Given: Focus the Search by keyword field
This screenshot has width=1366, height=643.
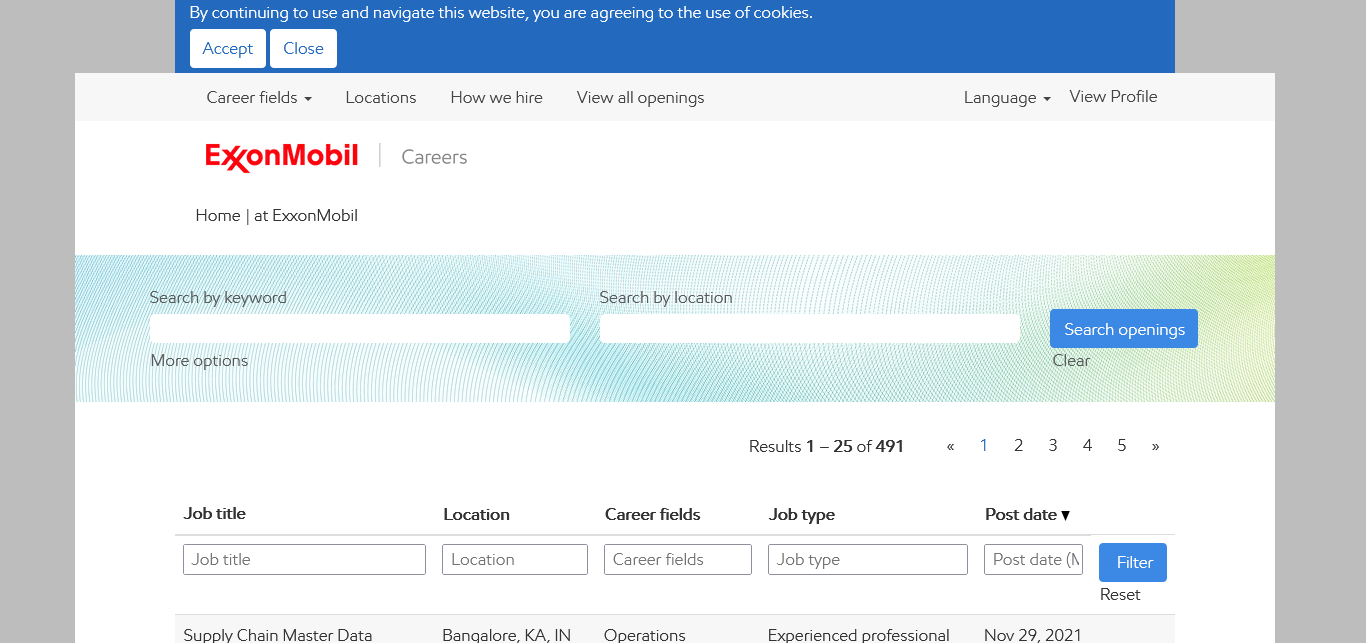Looking at the screenshot, I should (359, 329).
